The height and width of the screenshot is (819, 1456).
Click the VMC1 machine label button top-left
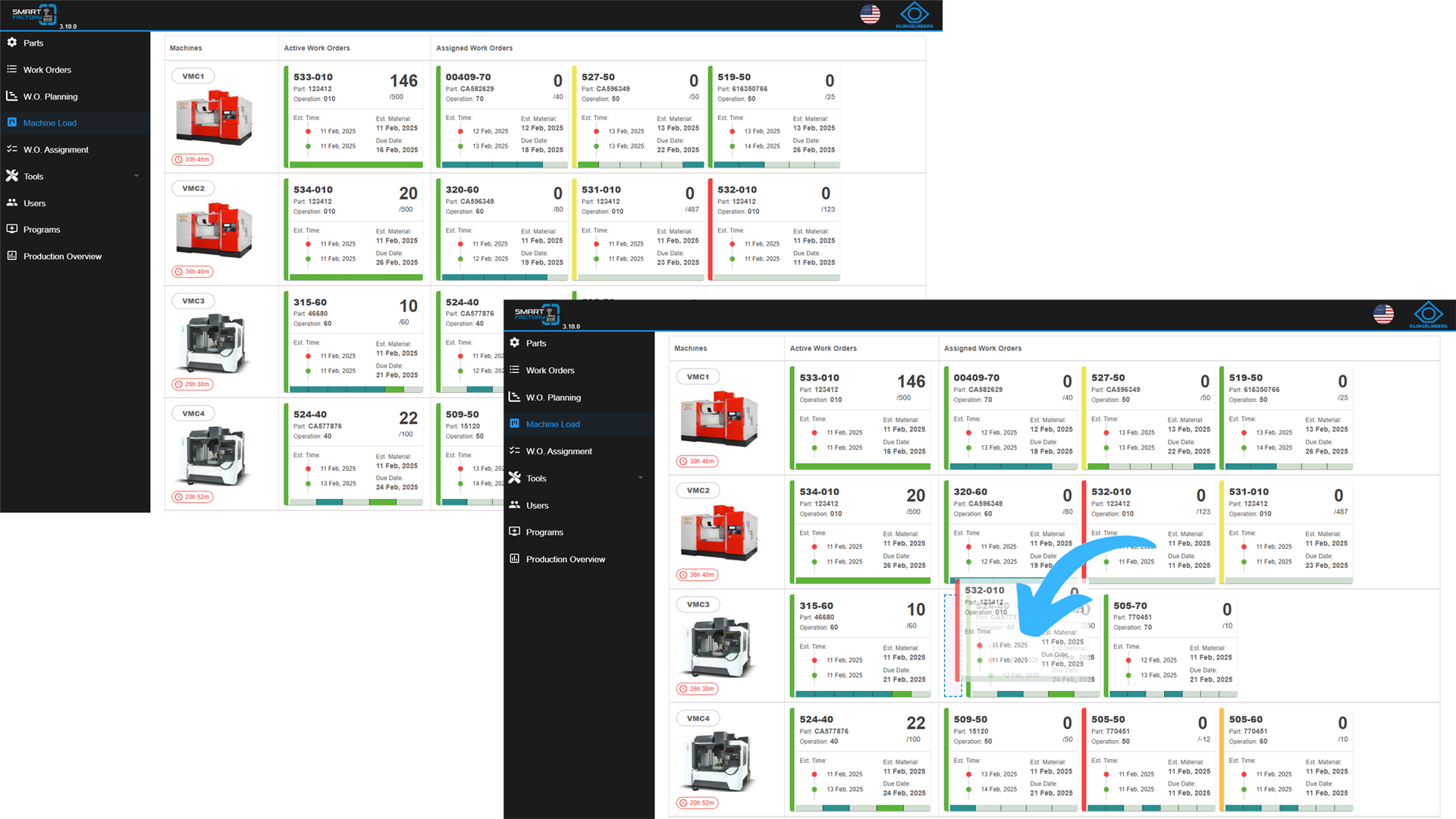193,76
